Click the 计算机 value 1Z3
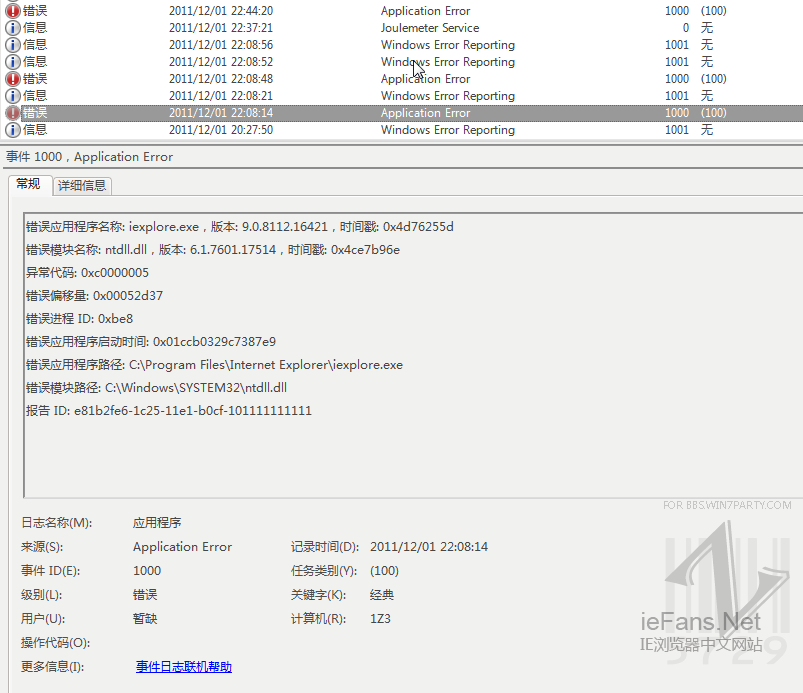 (380, 619)
